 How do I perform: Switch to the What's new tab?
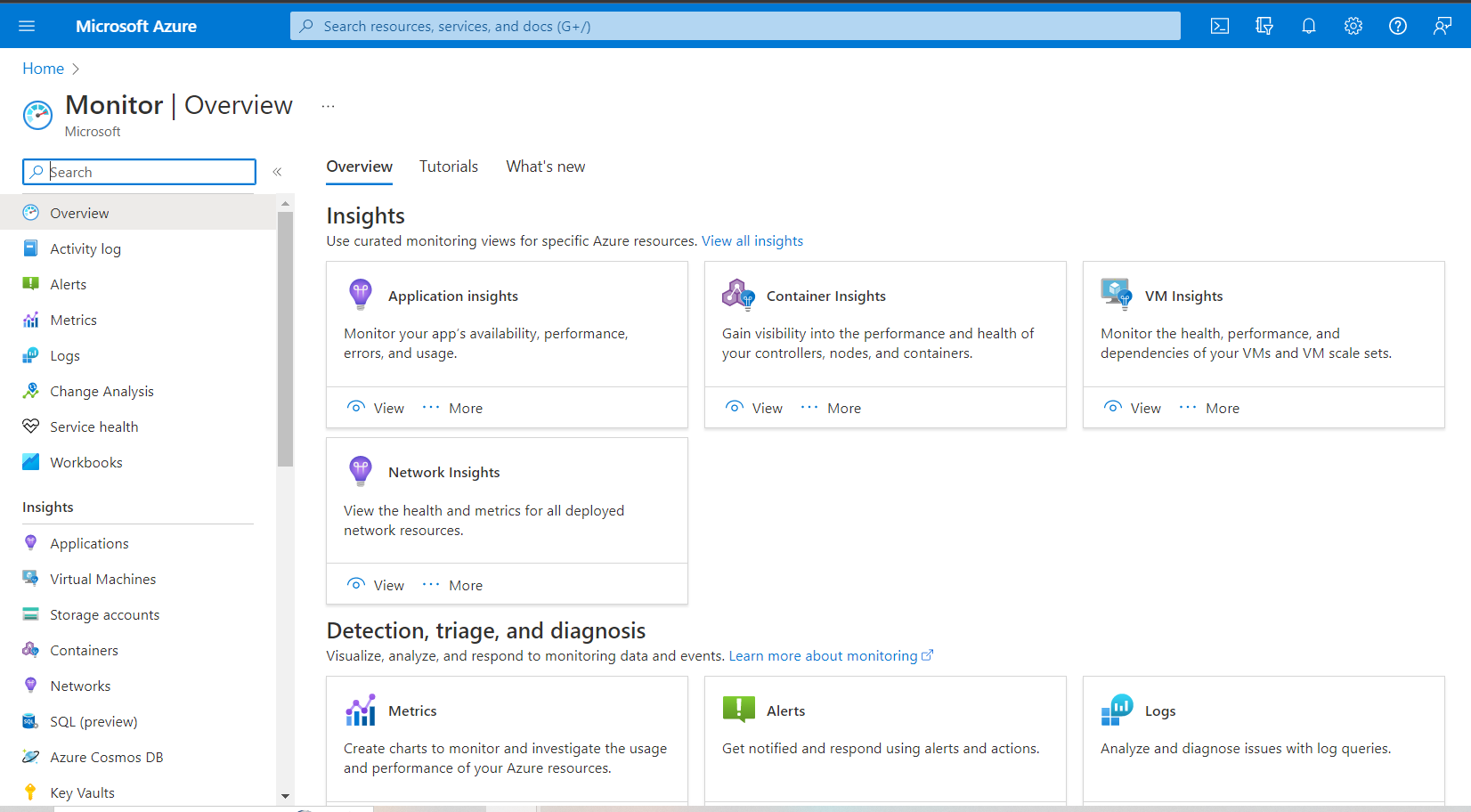546,166
